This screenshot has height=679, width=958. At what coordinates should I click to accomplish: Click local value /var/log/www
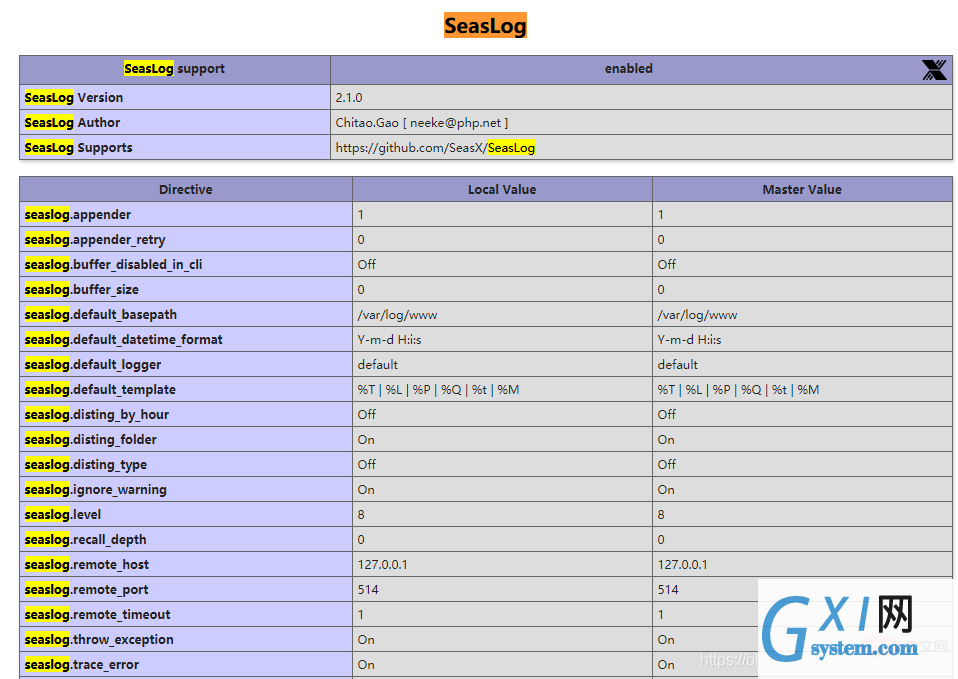(x=397, y=315)
